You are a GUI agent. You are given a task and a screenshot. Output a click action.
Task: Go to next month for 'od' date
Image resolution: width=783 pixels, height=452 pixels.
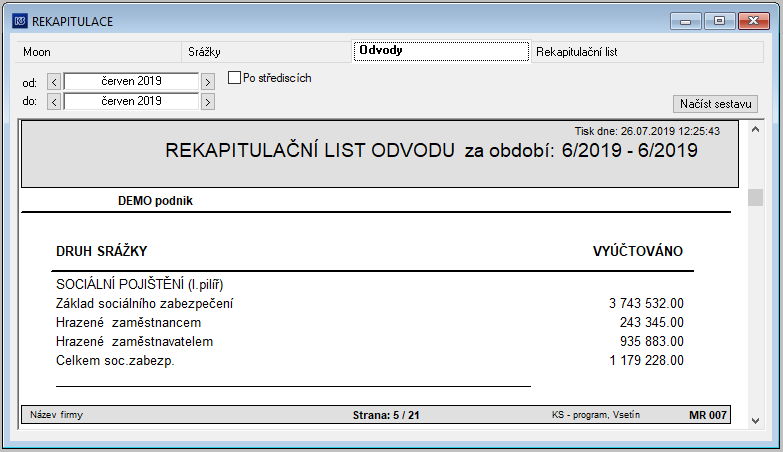[x=208, y=81]
